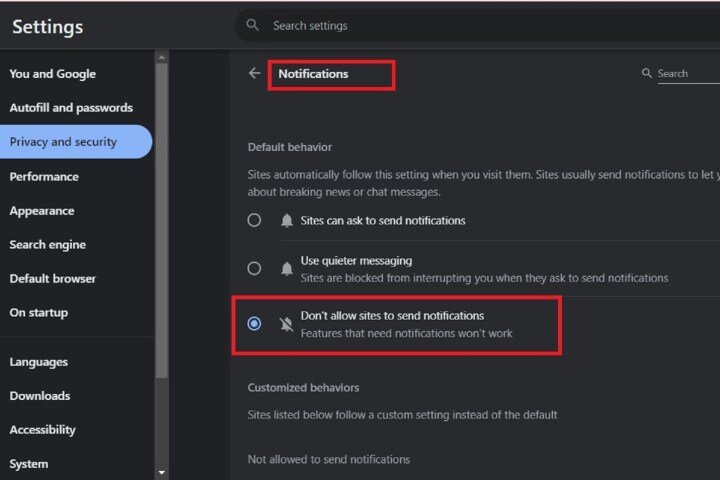The width and height of the screenshot is (720, 480).
Task: Open the Performance settings page
Action: pyautogui.click(x=44, y=177)
